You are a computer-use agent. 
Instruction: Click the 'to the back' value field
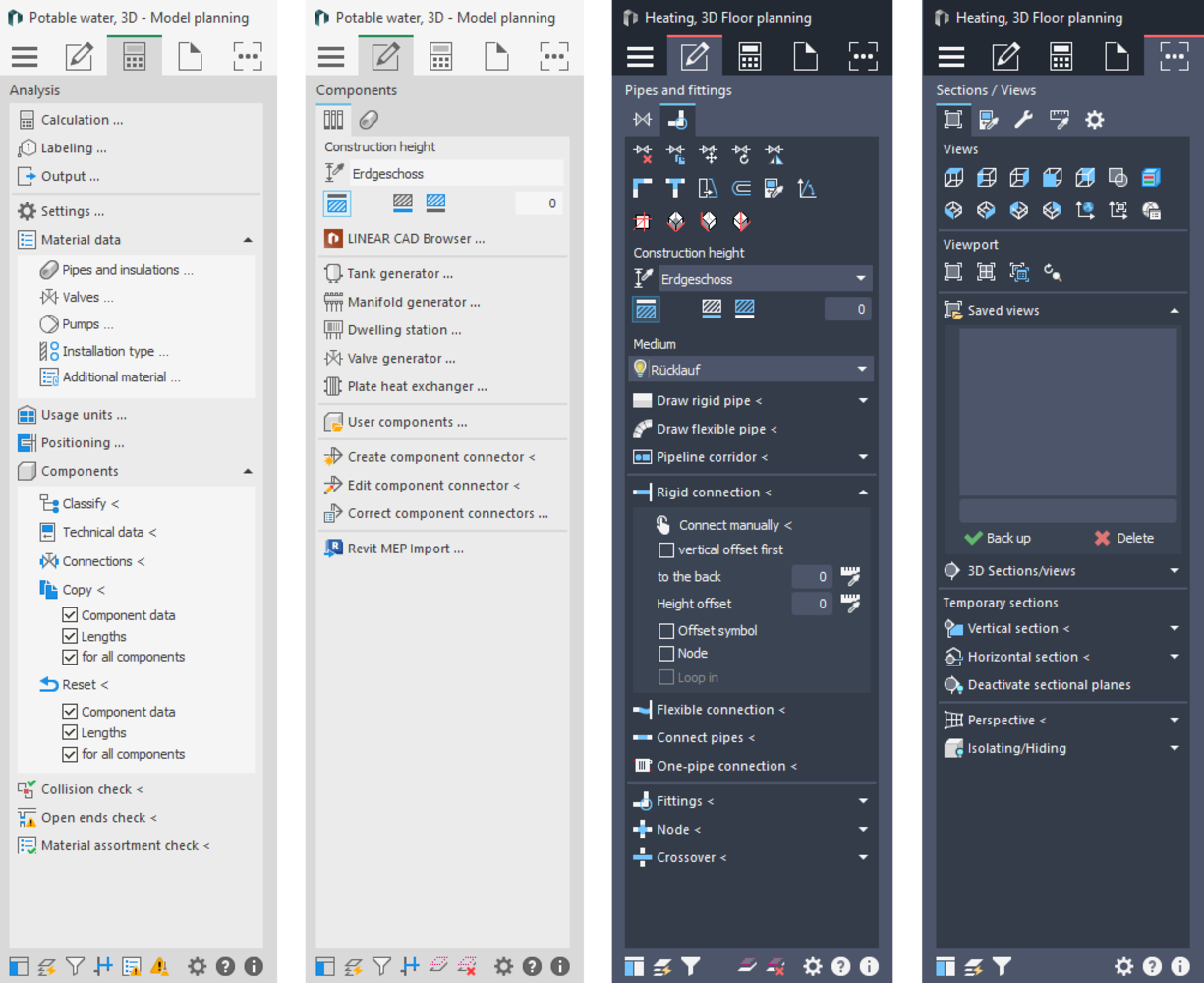click(812, 577)
